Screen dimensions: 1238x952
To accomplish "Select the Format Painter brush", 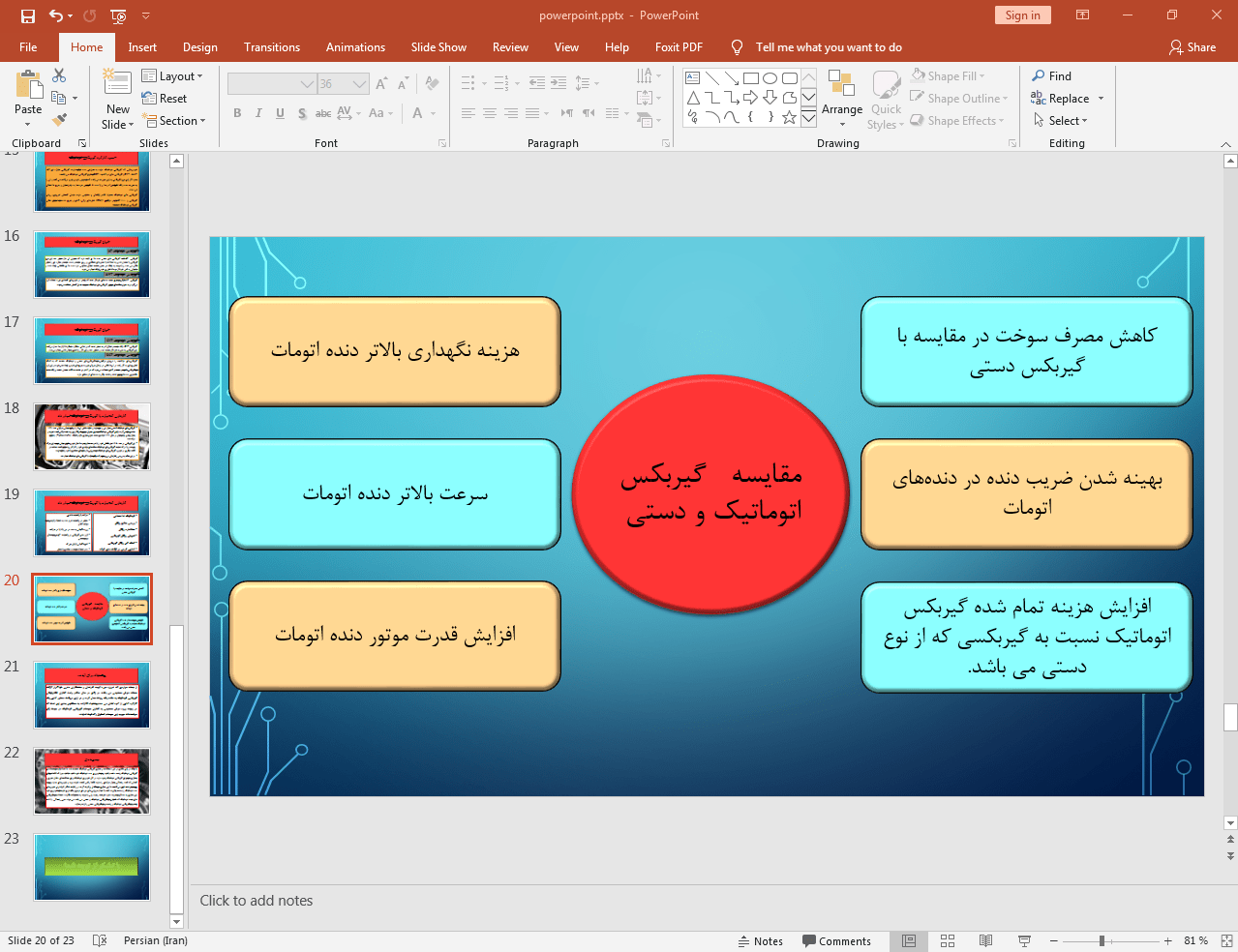I will click(59, 120).
